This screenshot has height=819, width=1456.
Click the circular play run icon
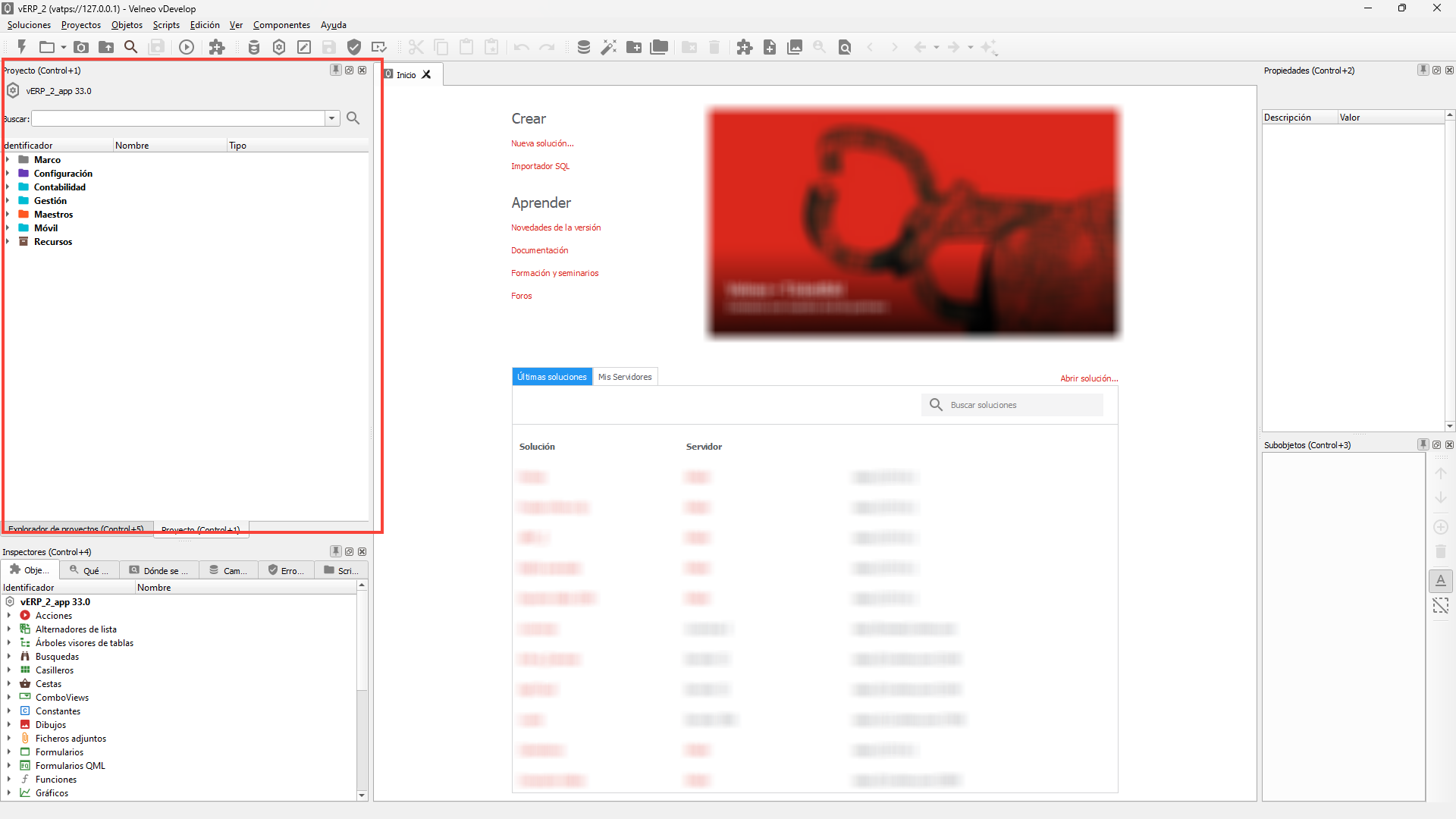click(x=187, y=47)
